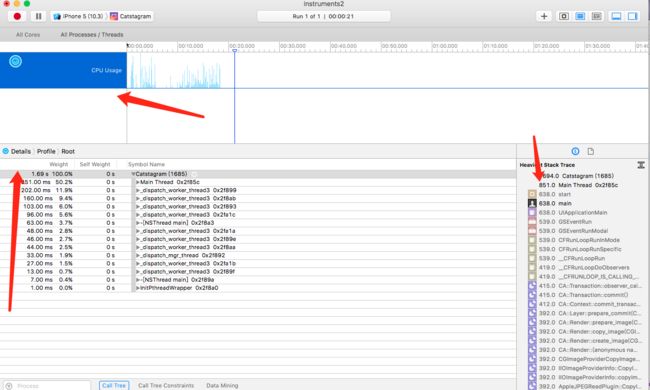Expand the Main Thread 0x2f85c row

138,182
